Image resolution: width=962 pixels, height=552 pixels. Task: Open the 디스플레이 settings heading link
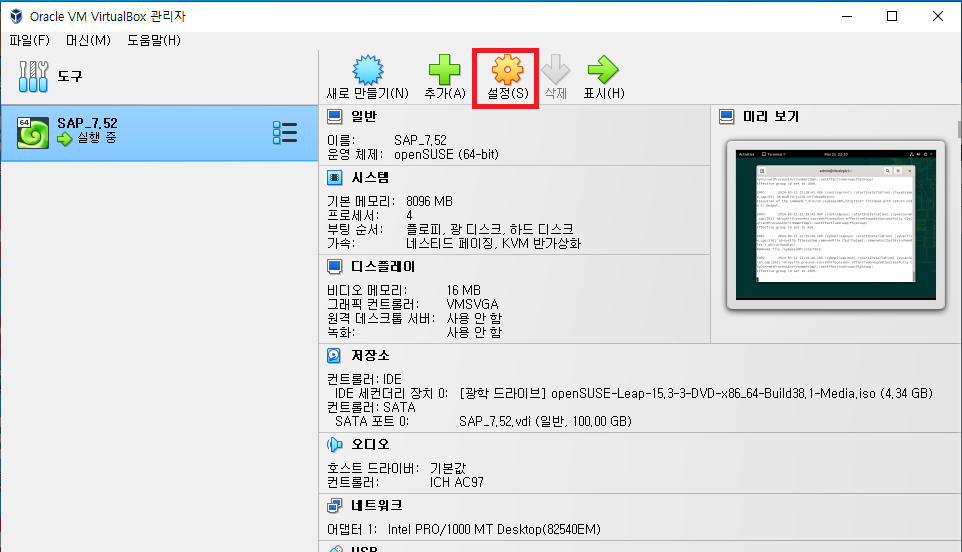383,267
